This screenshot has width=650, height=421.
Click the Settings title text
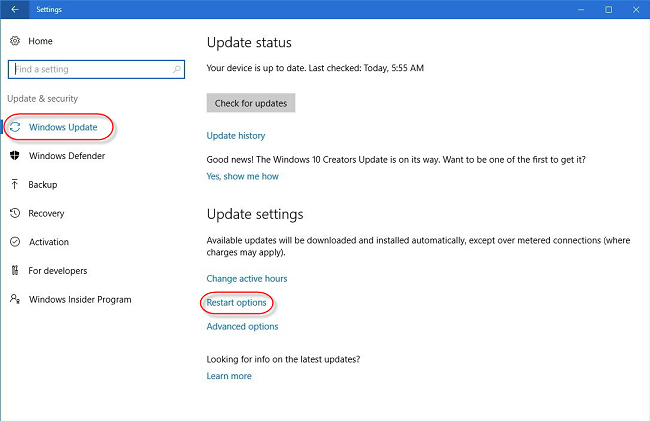(x=49, y=9)
